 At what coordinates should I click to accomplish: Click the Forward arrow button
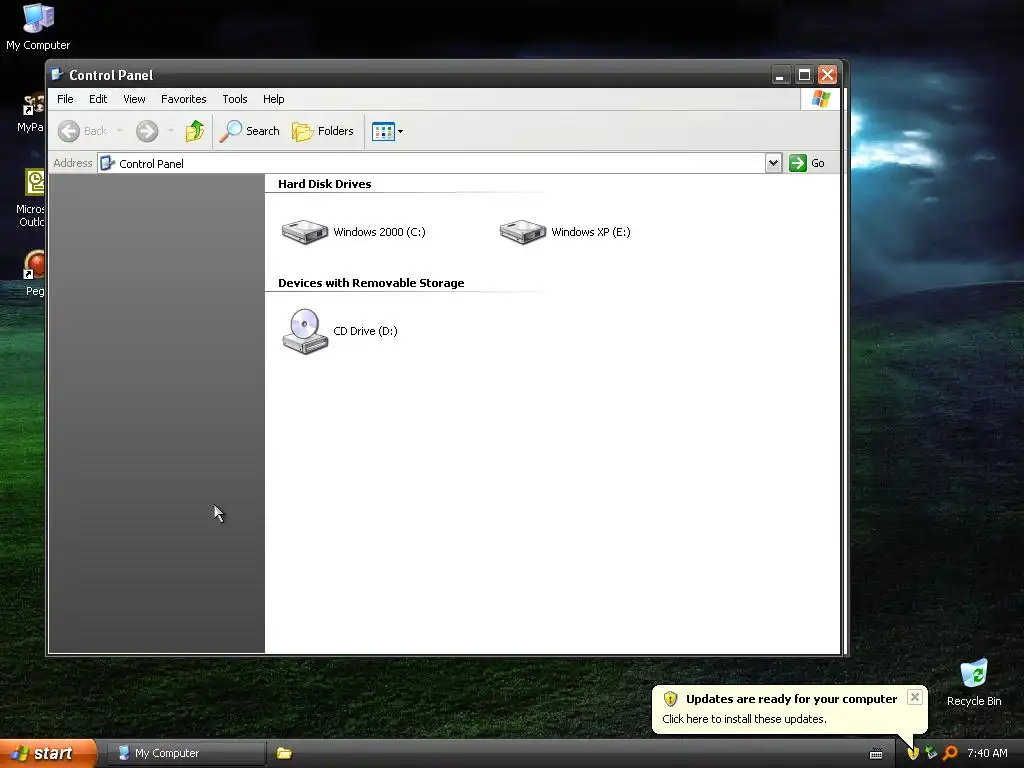pos(147,131)
